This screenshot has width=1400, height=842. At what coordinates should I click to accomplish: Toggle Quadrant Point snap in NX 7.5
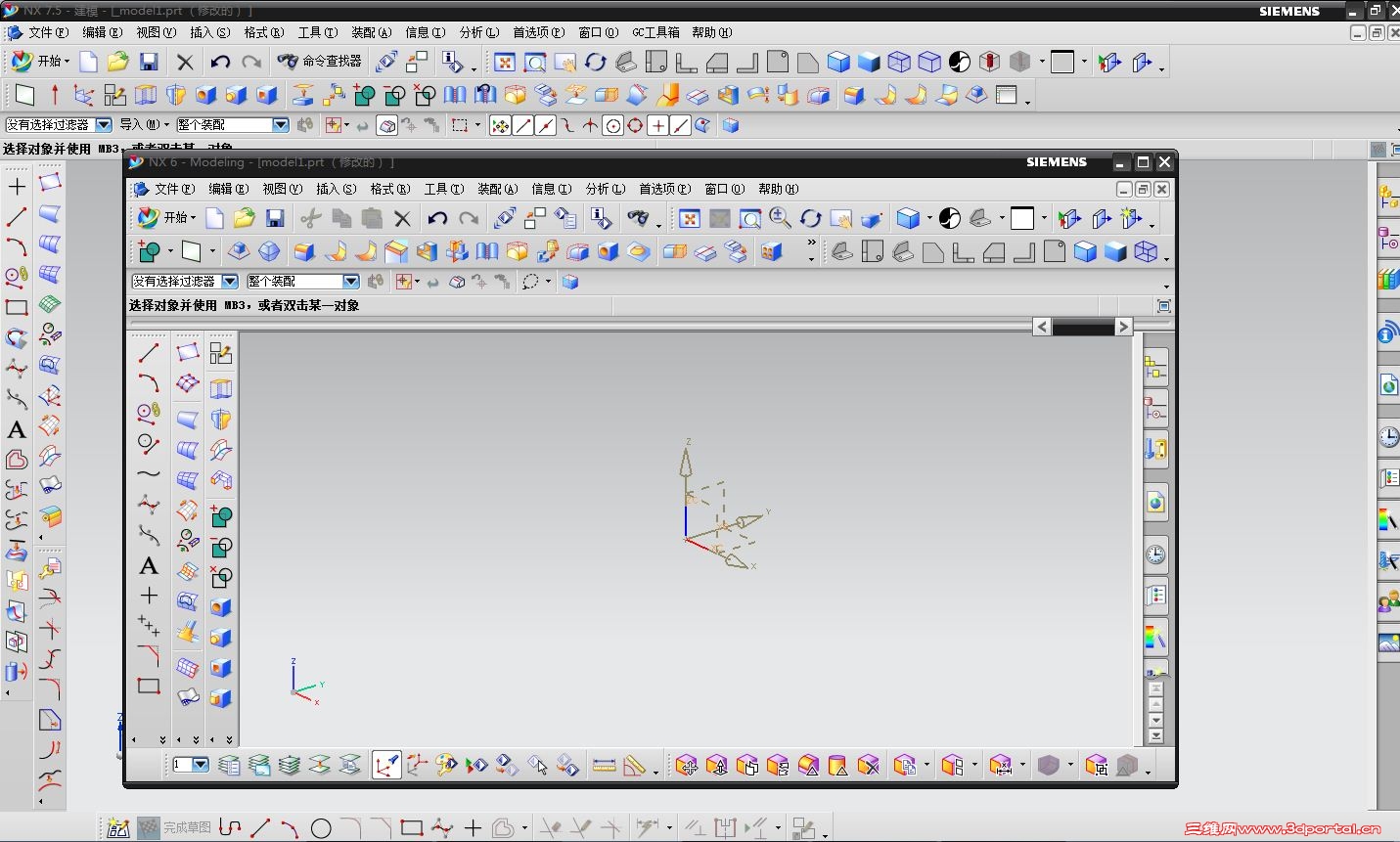pos(635,125)
